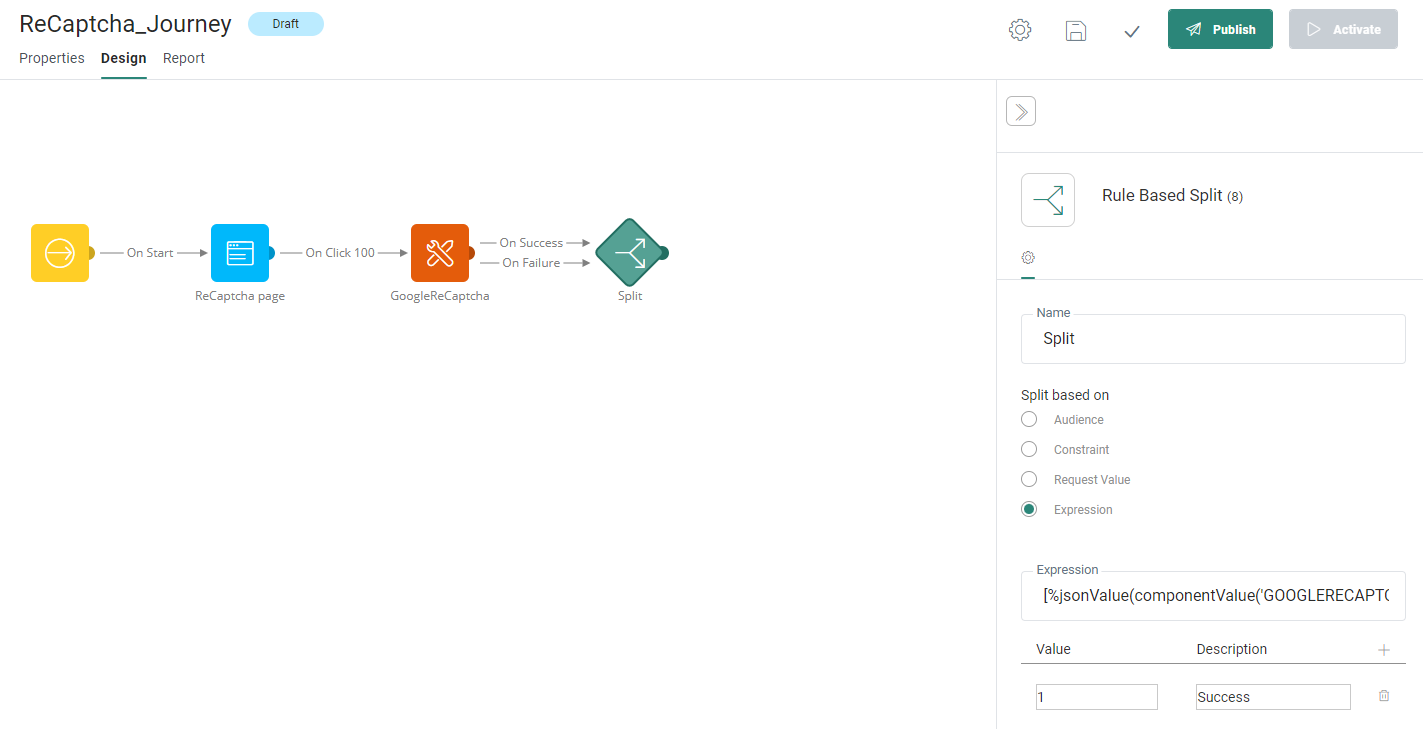Delete the Success value row
The image size is (1423, 729).
point(1384,696)
